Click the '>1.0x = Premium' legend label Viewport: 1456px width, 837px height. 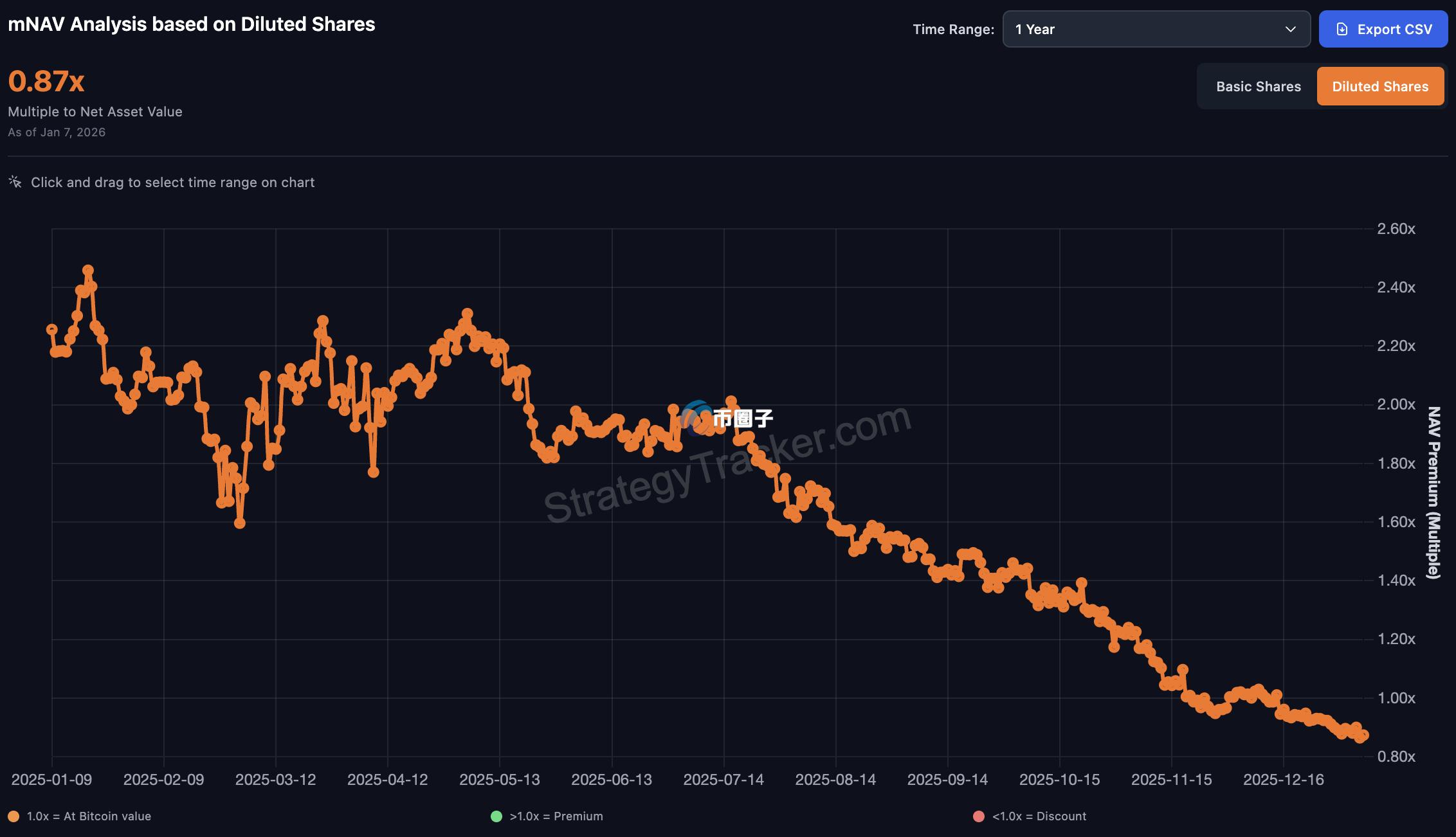click(x=556, y=816)
